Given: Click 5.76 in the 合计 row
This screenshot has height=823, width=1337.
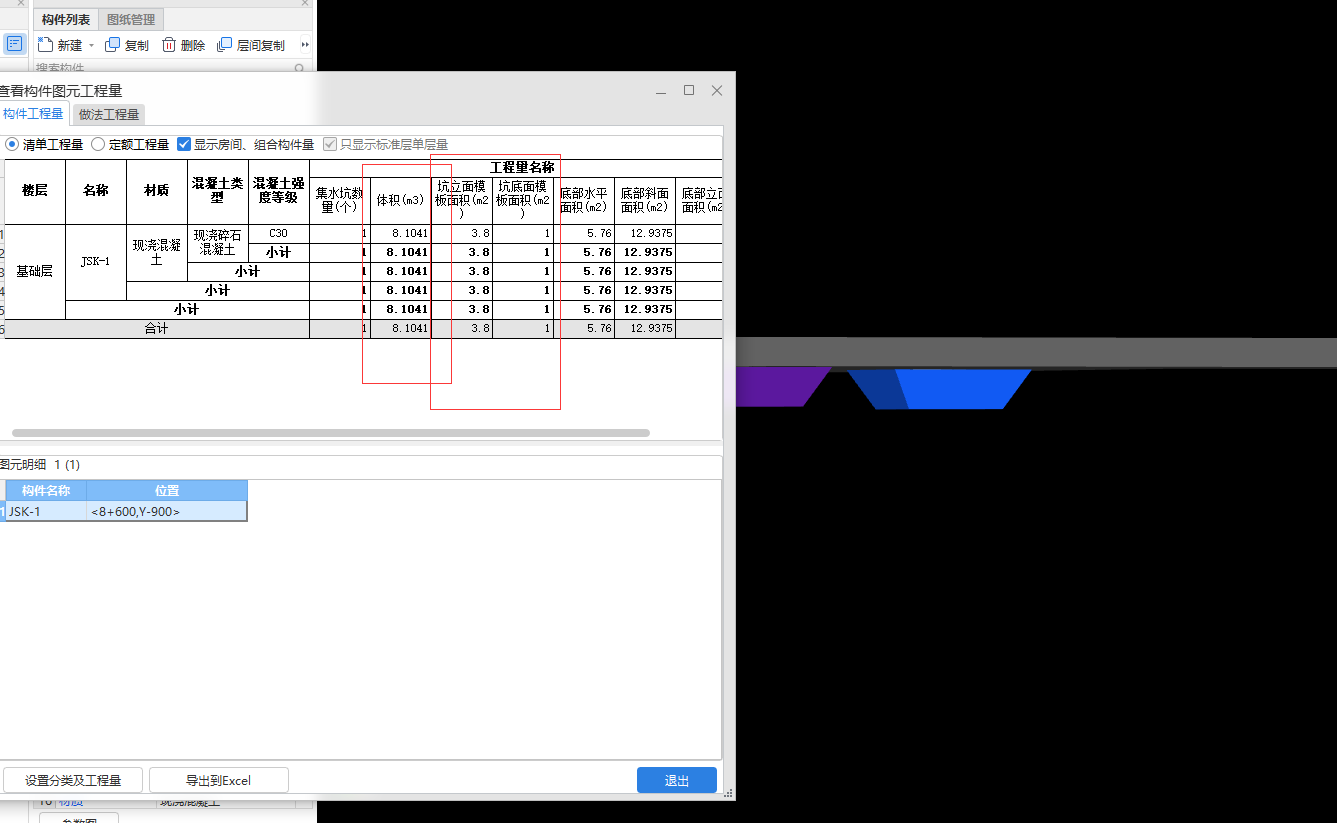Looking at the screenshot, I should tap(584, 329).
